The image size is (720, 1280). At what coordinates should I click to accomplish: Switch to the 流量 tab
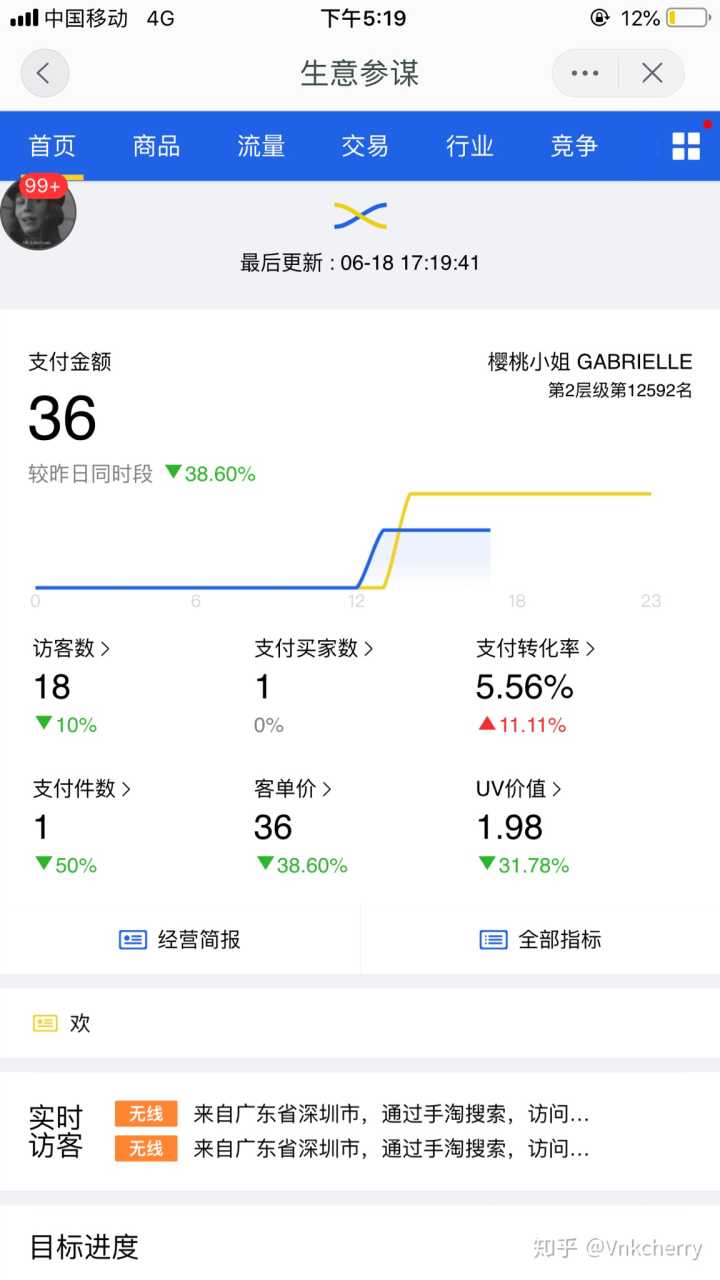click(261, 146)
